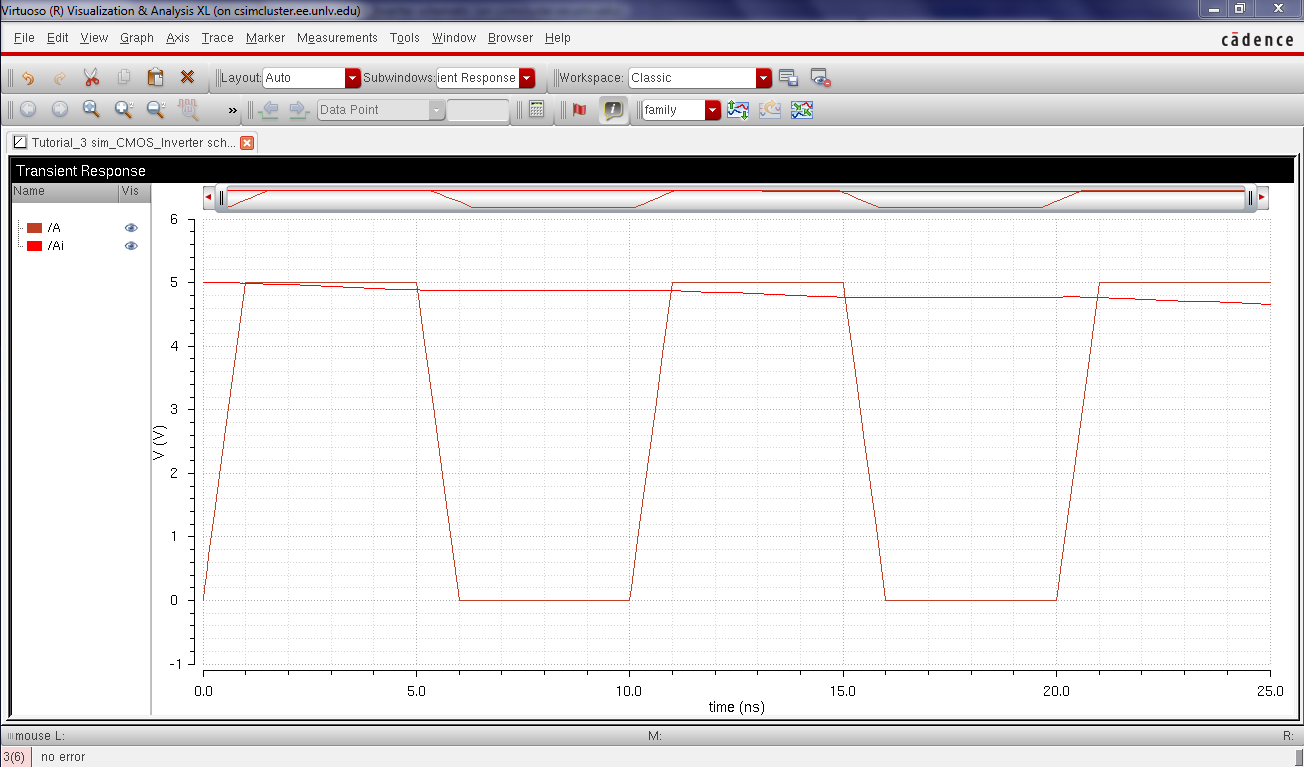
Task: Select the /Ai trace name
Action: tap(56, 246)
